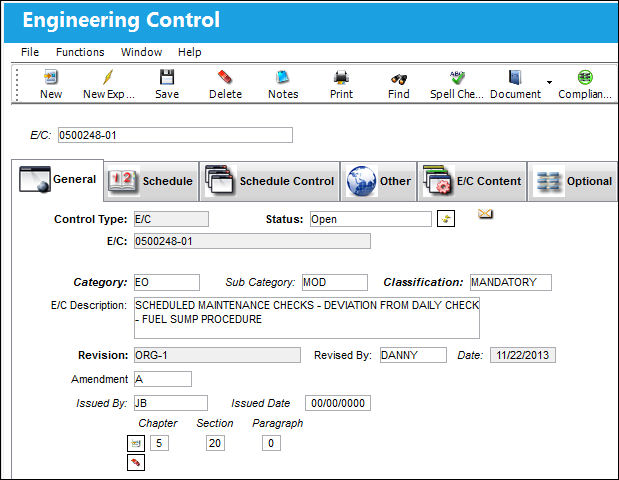The width and height of the screenshot is (619, 480).
Task: Open the Other tab
Action: tap(379, 181)
